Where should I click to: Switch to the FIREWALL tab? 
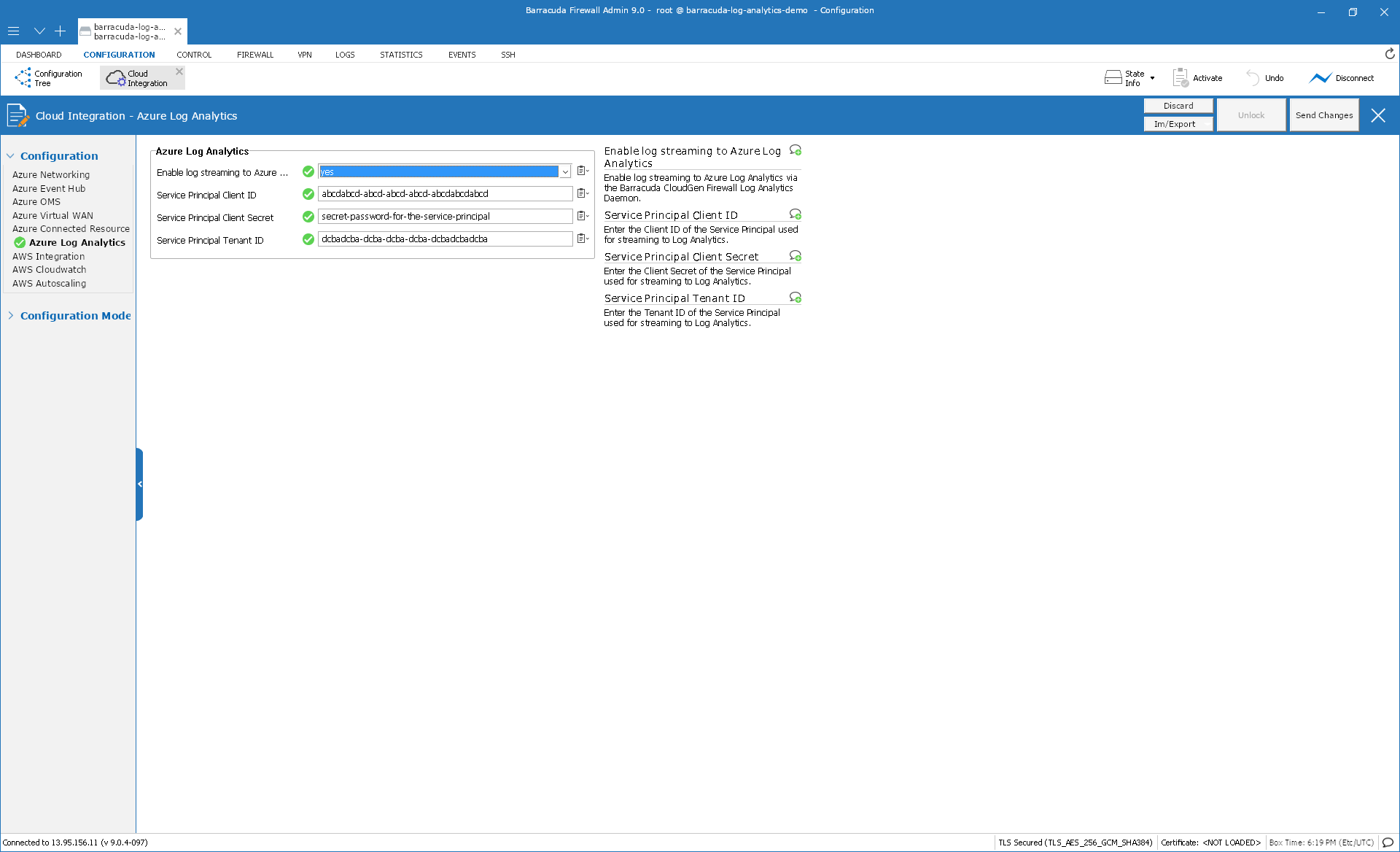pos(255,55)
